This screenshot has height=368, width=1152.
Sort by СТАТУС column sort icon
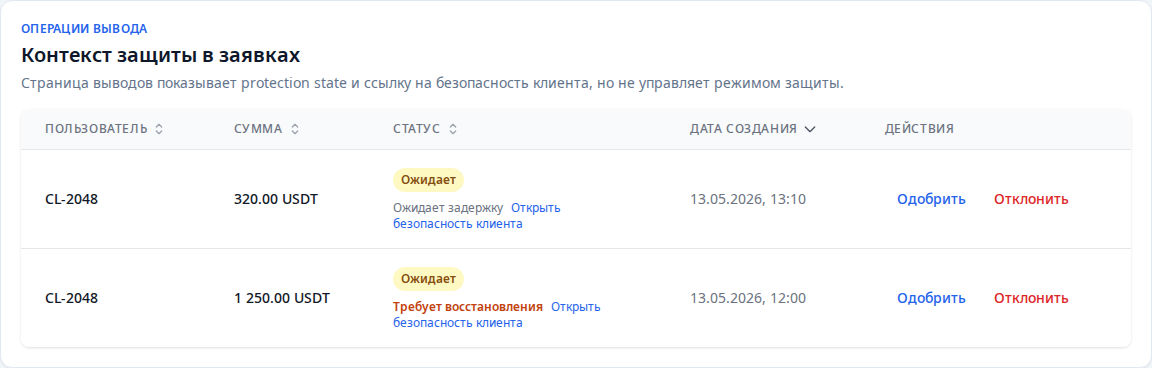[453, 129]
